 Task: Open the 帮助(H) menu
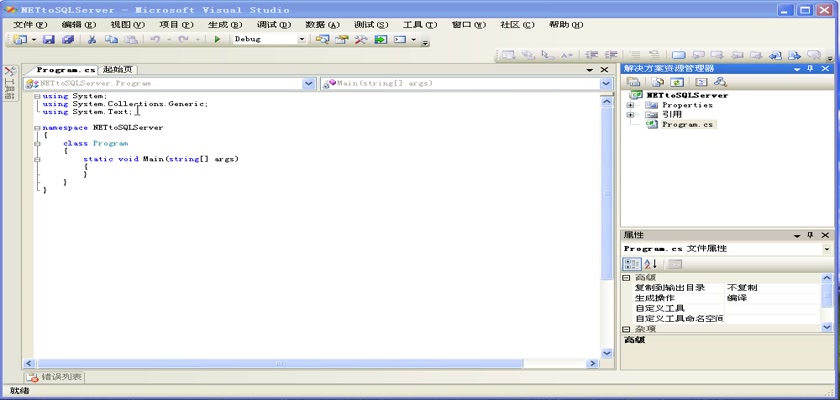tap(566, 25)
